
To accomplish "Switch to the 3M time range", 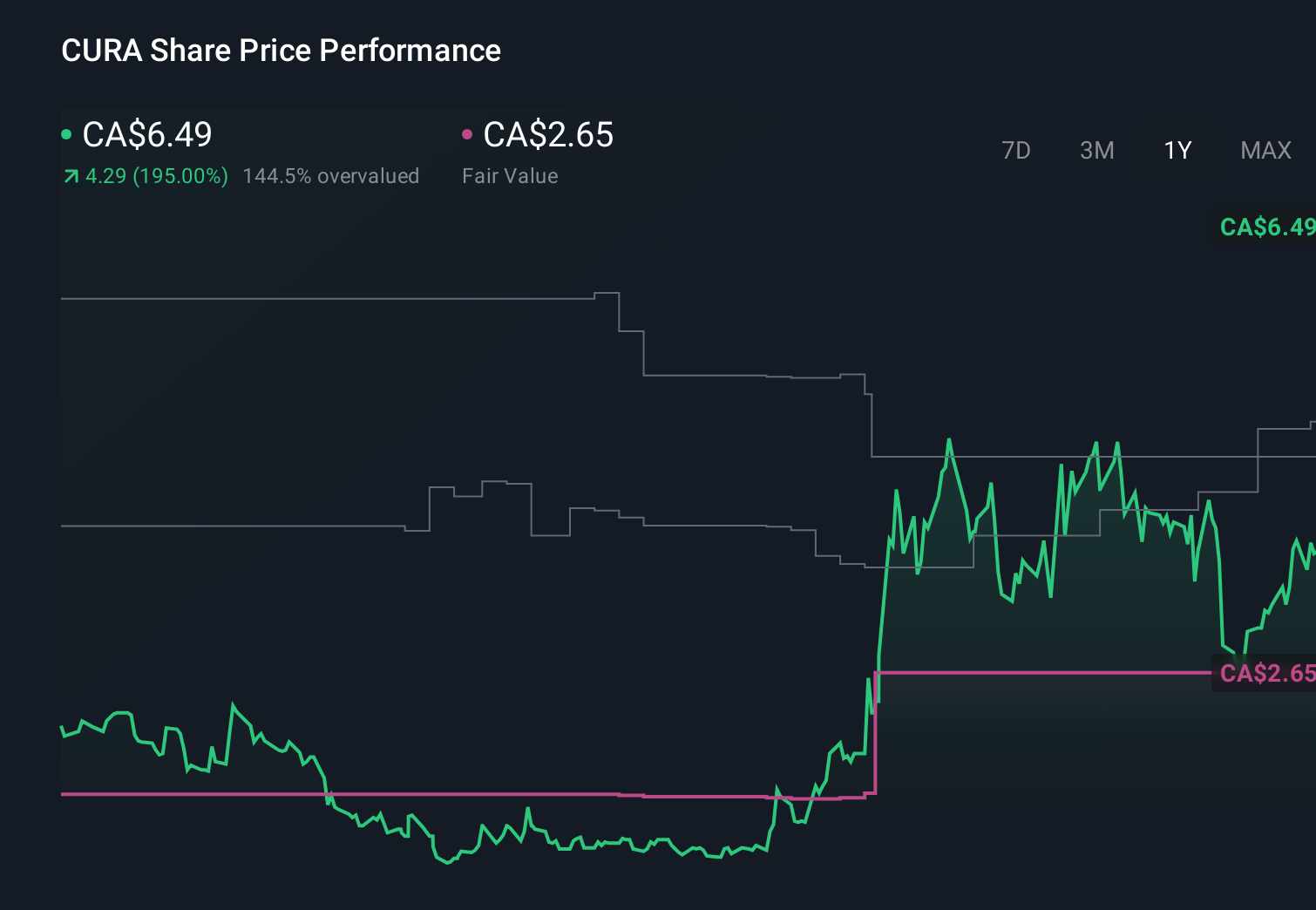I will [1096, 150].
